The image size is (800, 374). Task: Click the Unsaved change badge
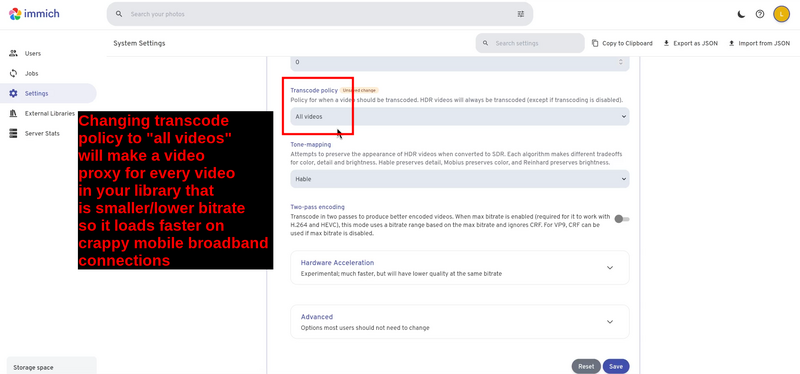coord(360,90)
